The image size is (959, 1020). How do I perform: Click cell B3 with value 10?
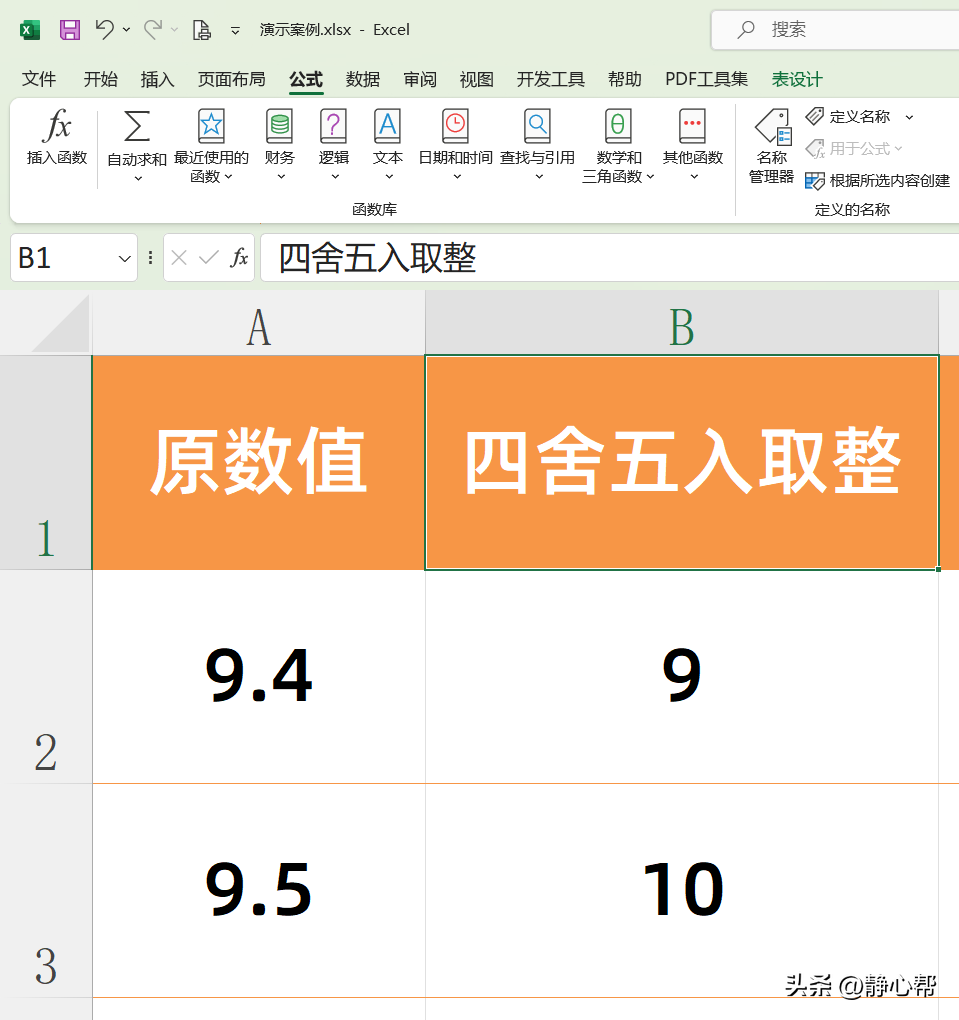[682, 891]
